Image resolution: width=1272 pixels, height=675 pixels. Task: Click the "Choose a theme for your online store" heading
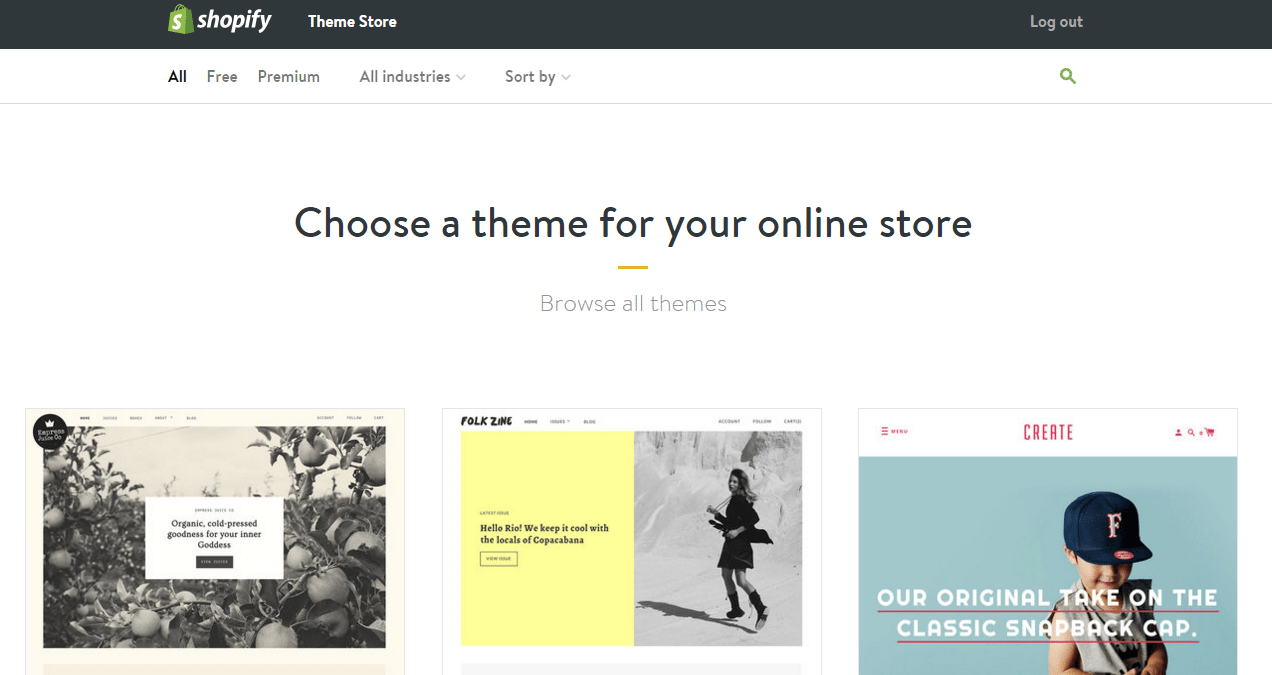coord(633,222)
